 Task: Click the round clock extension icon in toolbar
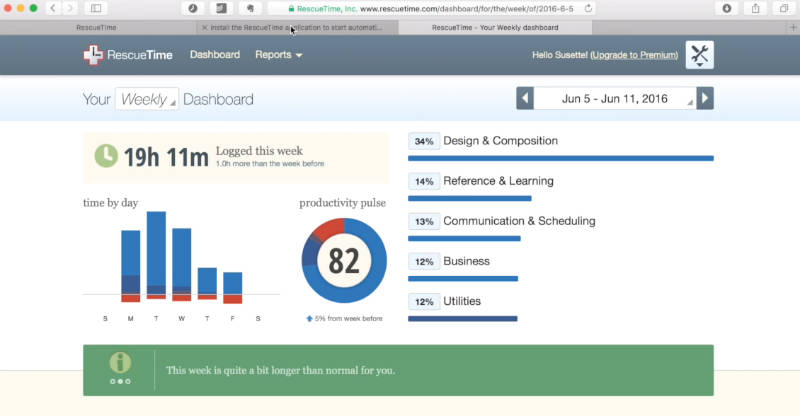(192, 8)
